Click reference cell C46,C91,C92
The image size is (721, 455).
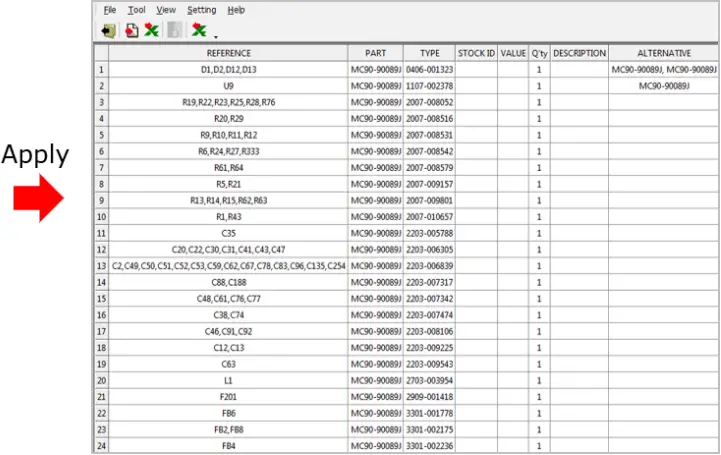[x=229, y=331]
